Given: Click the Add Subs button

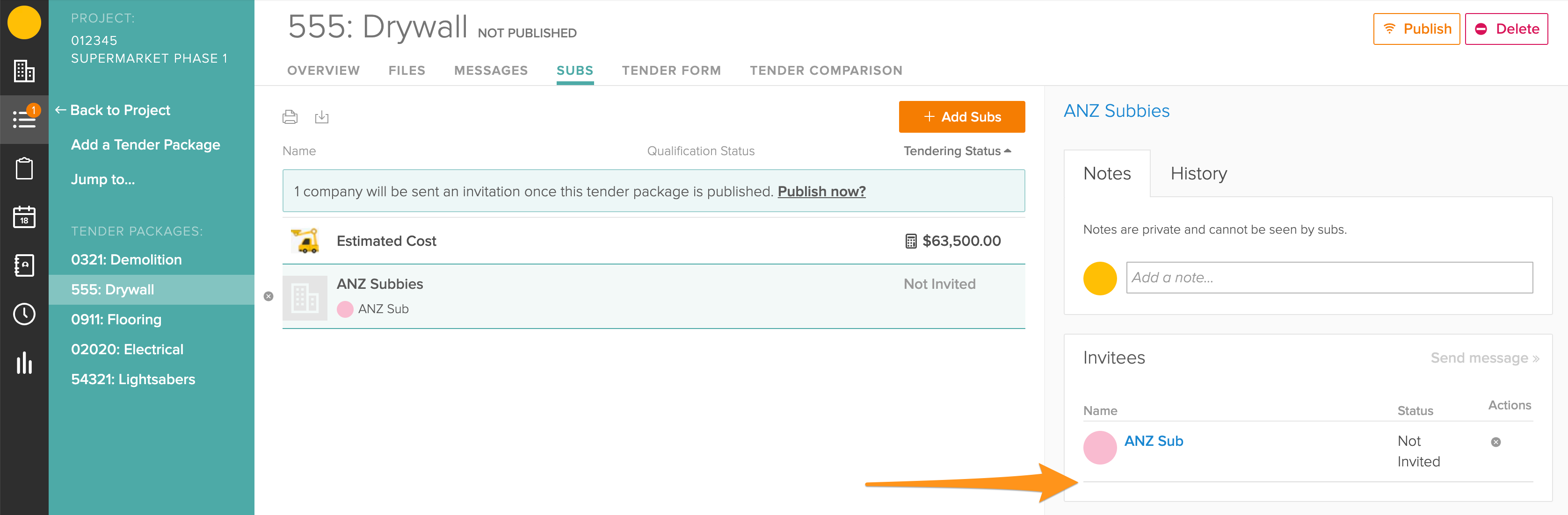Looking at the screenshot, I should click(961, 117).
